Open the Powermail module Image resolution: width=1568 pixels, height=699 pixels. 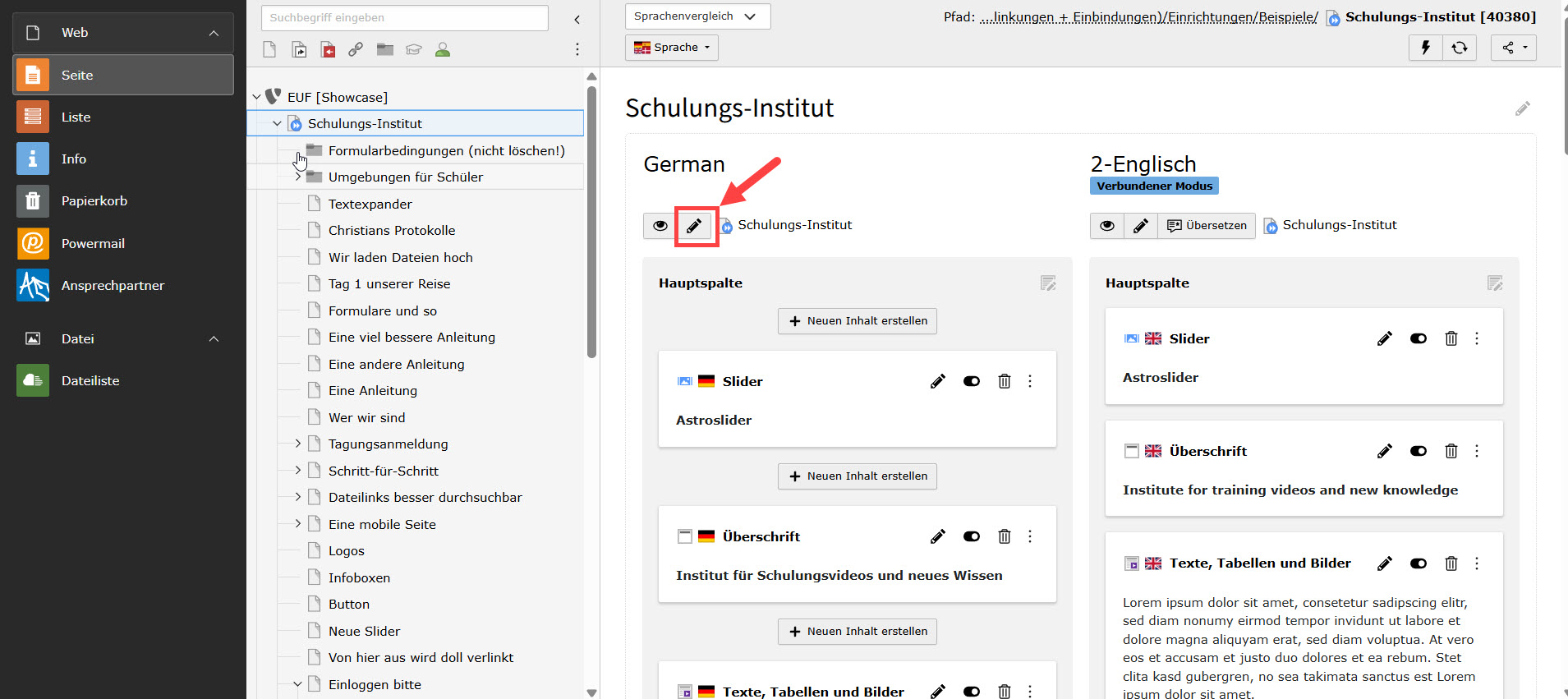[x=93, y=243]
